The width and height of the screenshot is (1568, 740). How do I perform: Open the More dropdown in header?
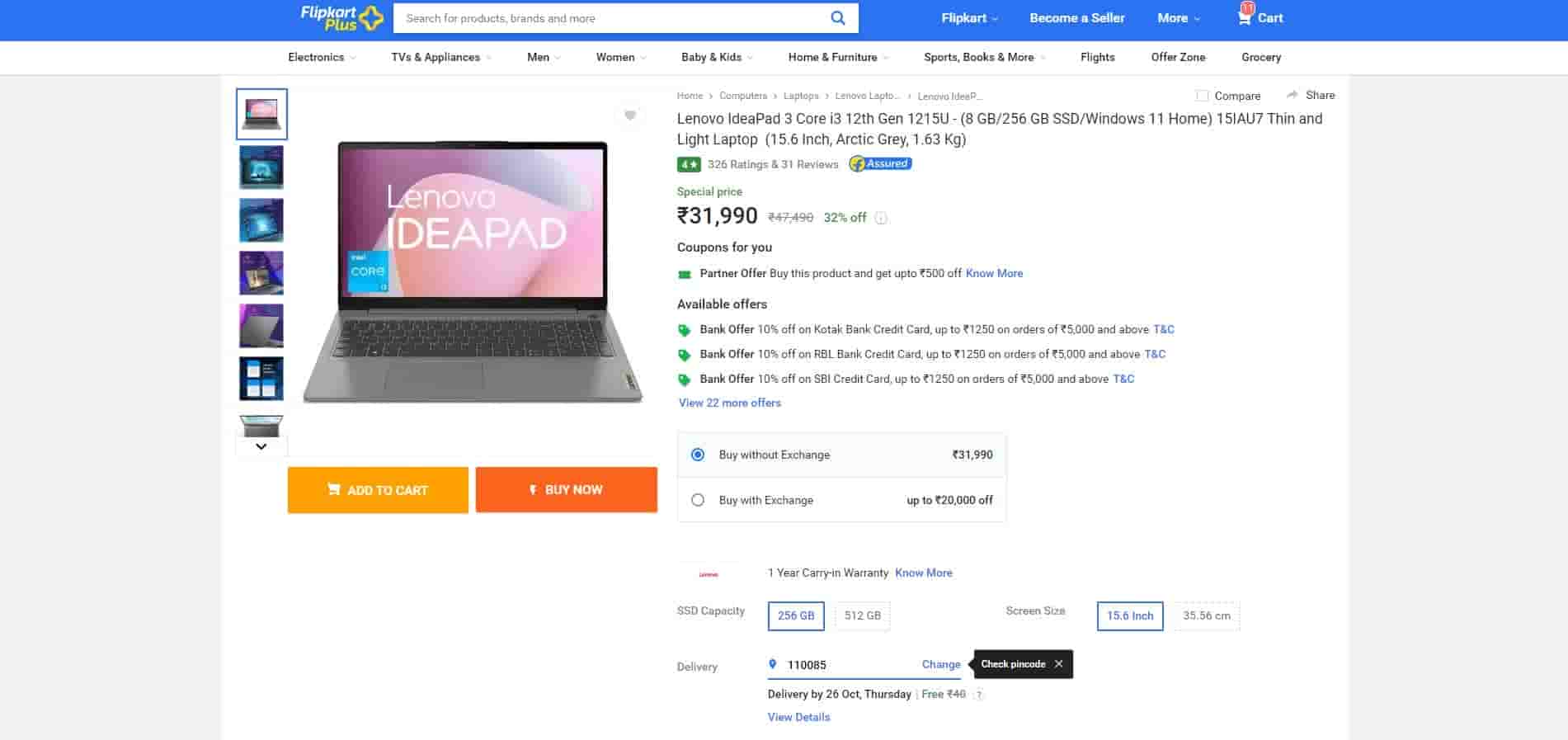pyautogui.click(x=1178, y=18)
